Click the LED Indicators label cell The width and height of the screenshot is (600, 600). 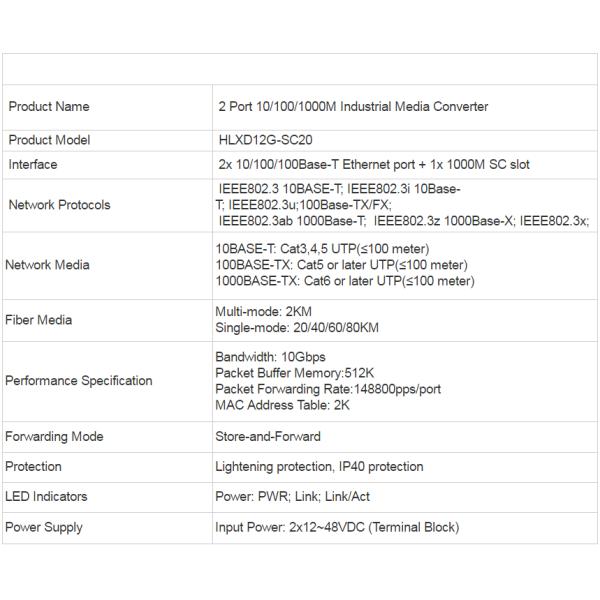point(46,497)
